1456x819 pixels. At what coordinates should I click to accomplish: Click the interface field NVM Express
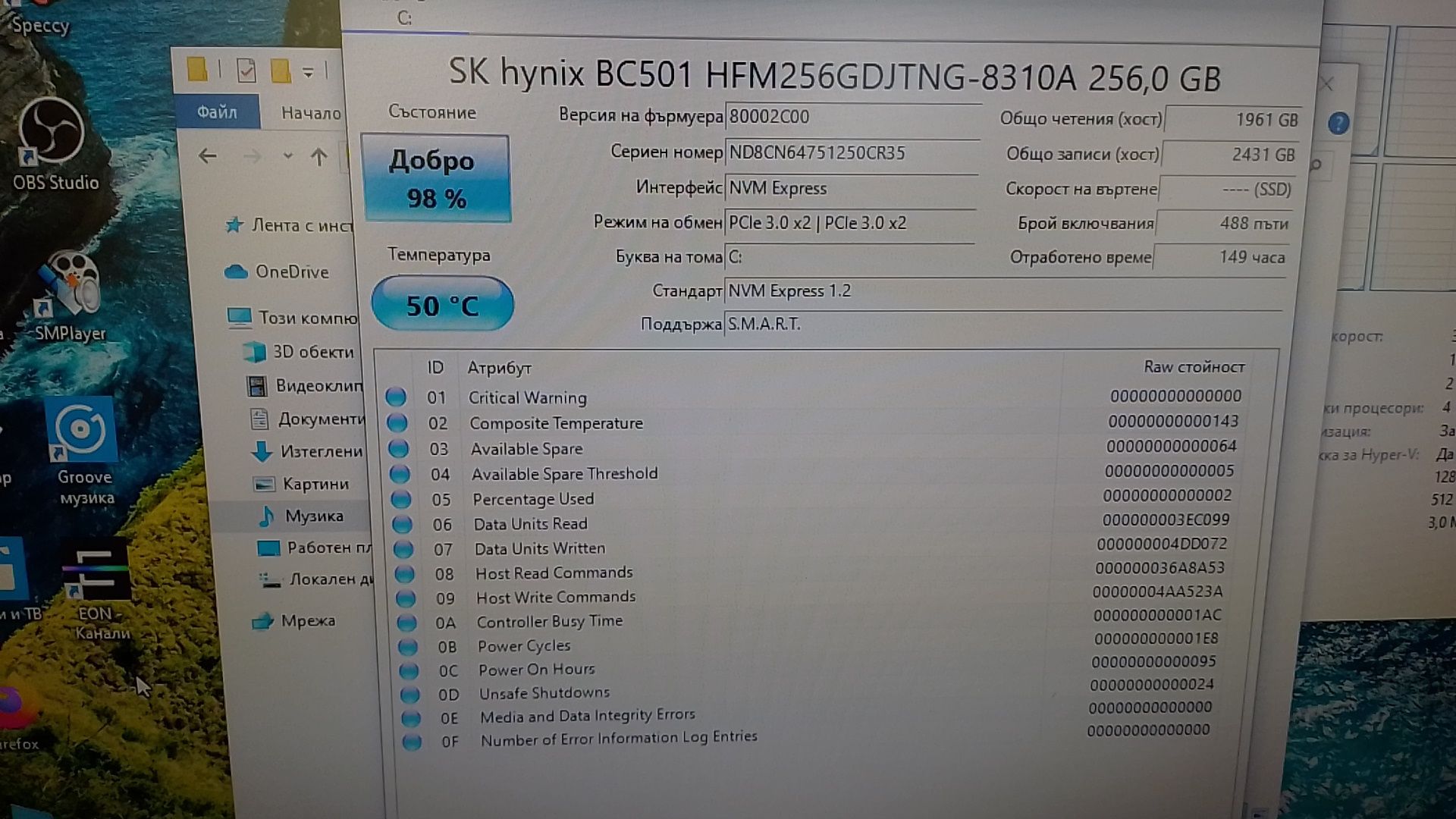pyautogui.click(x=851, y=188)
